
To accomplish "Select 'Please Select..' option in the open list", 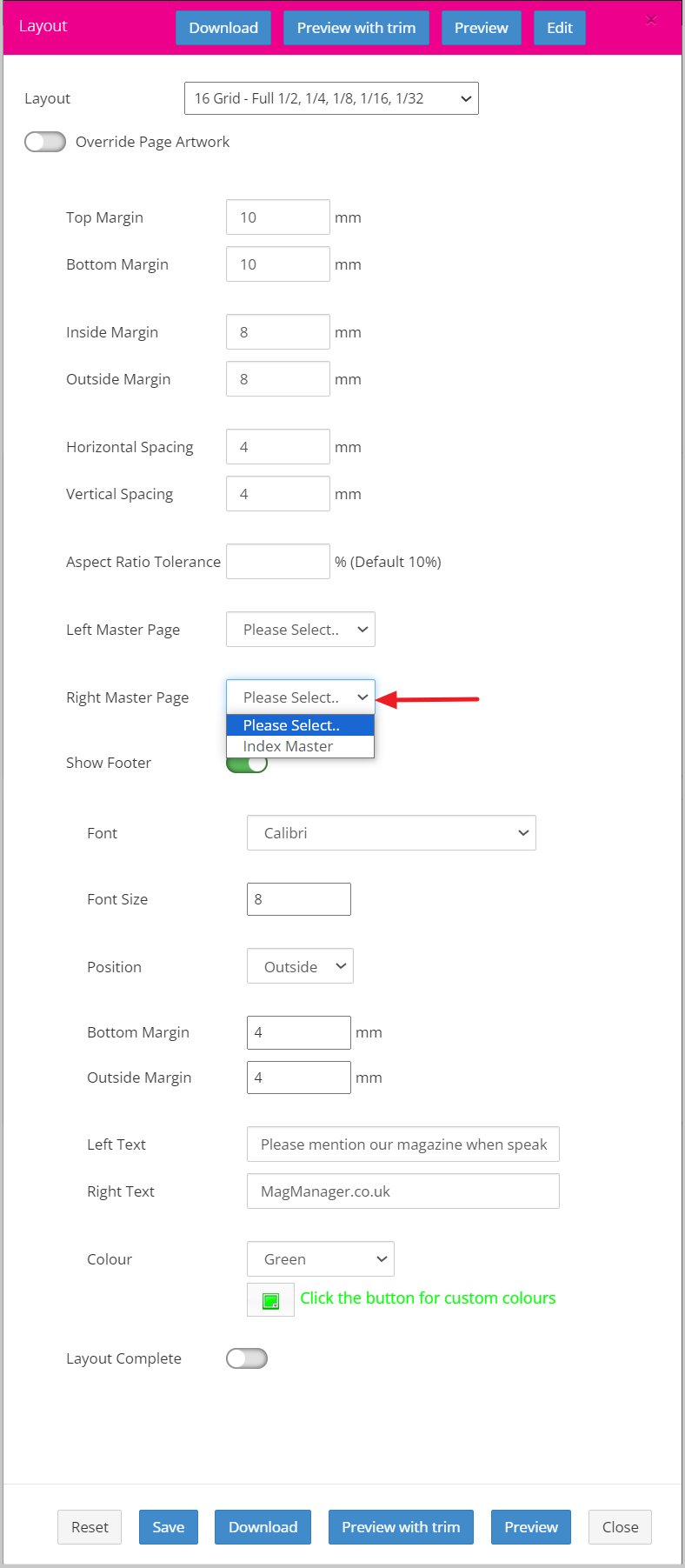I will pos(300,725).
